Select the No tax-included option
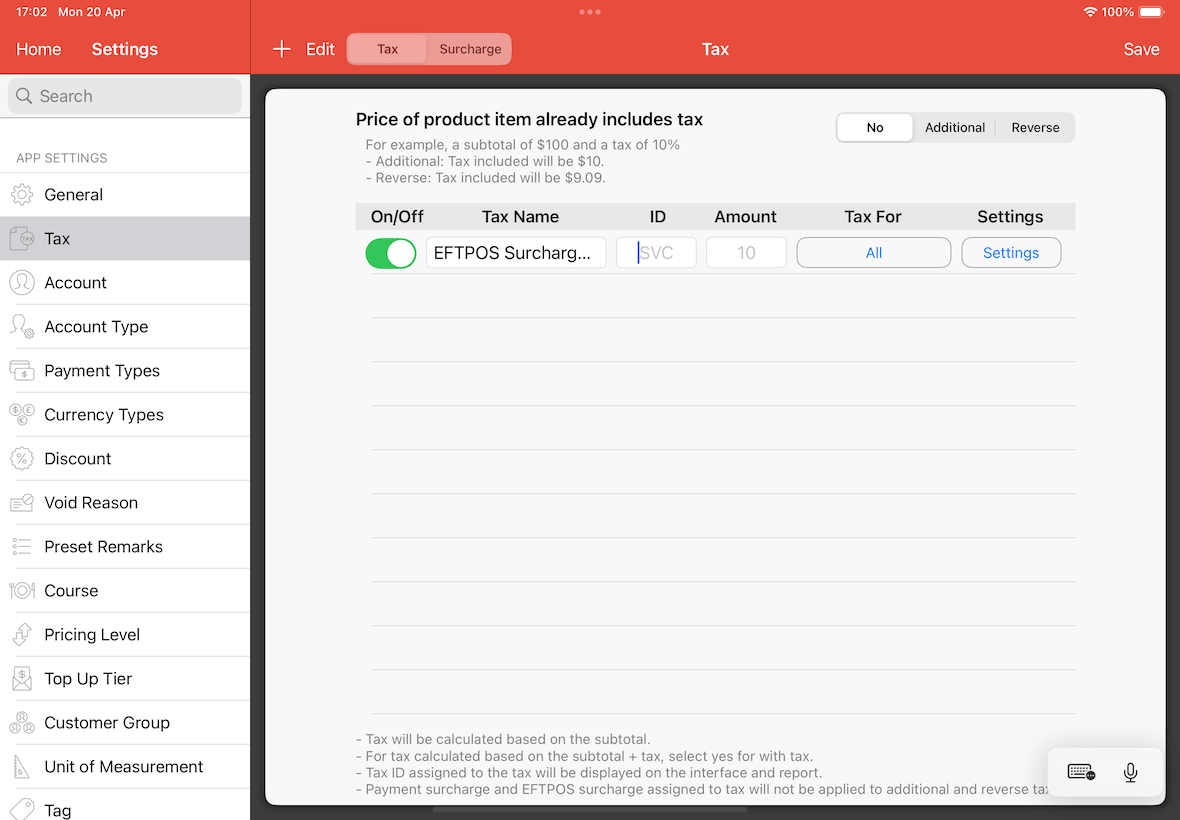Viewport: 1180px width, 820px height. point(874,128)
